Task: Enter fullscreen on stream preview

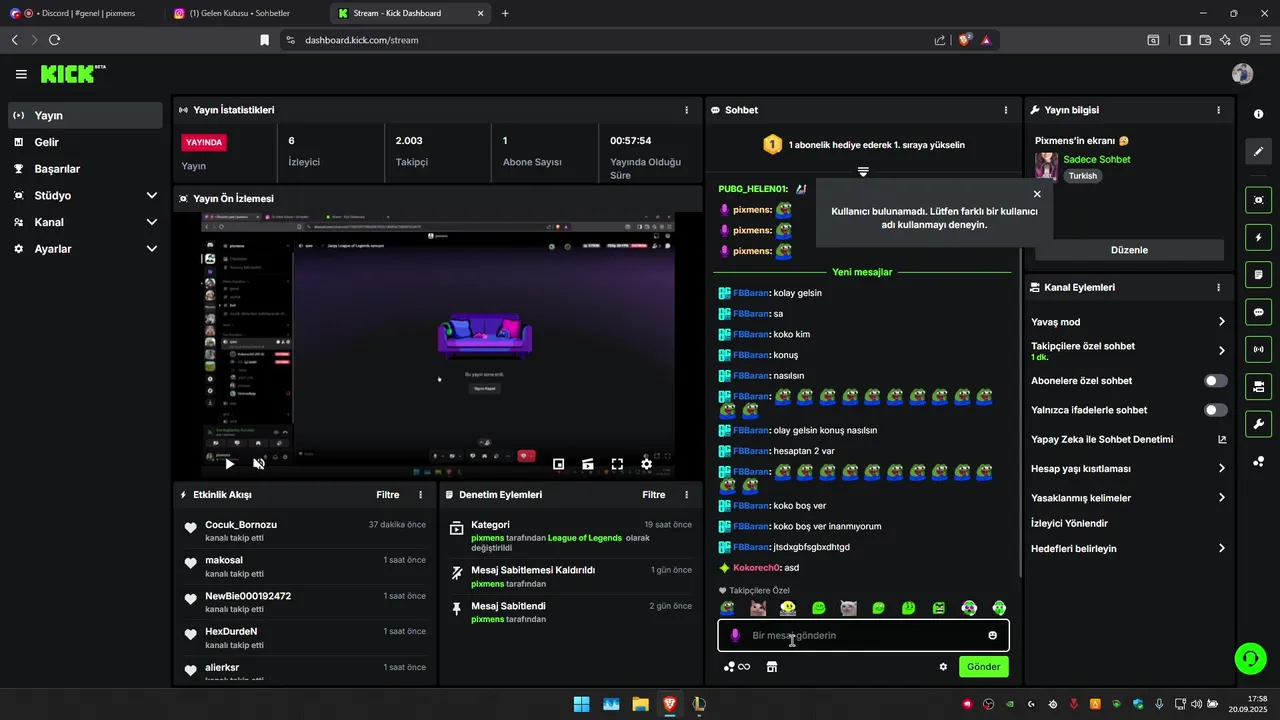Action: [617, 464]
